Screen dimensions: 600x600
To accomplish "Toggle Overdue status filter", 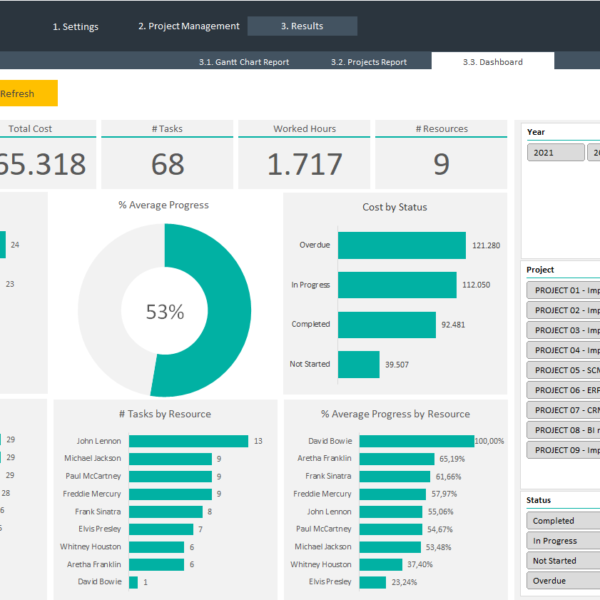I will (562, 581).
